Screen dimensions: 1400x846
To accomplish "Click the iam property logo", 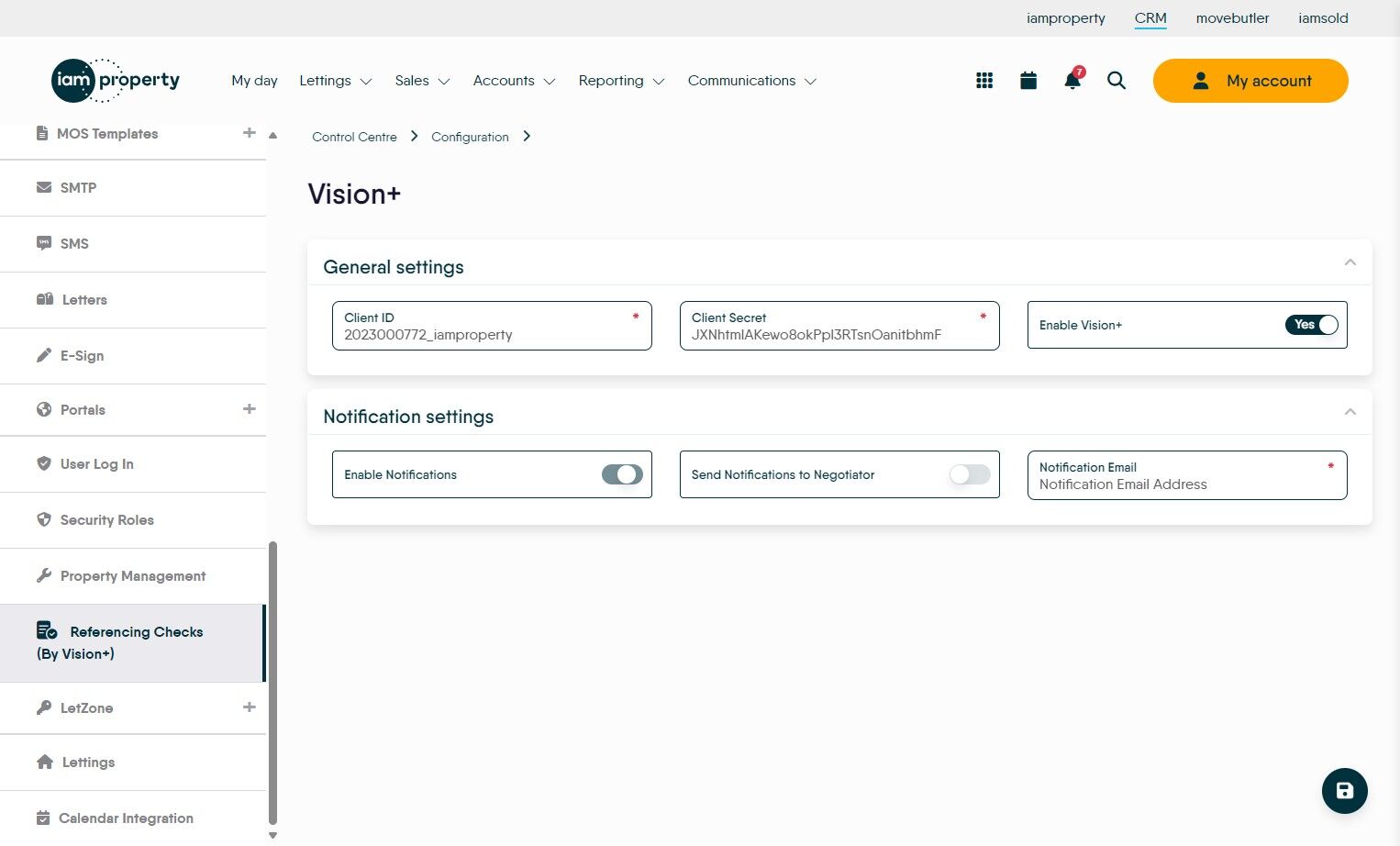I will [116, 81].
